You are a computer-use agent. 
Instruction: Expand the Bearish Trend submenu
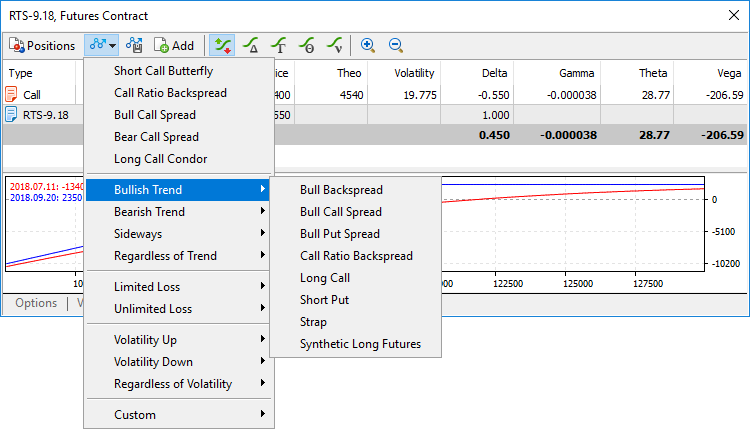179,212
